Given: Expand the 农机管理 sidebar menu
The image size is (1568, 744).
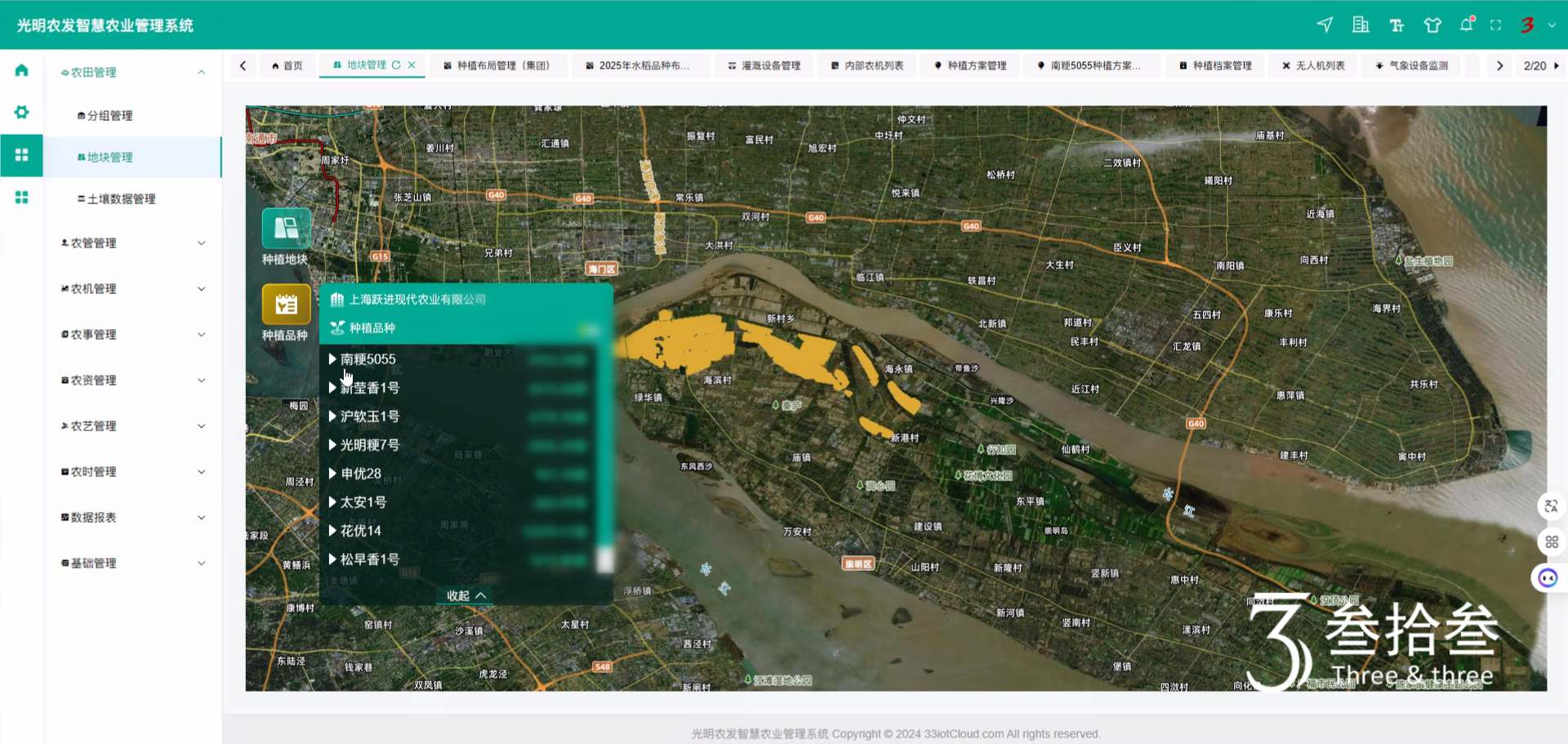Looking at the screenshot, I should pyautogui.click(x=133, y=289).
